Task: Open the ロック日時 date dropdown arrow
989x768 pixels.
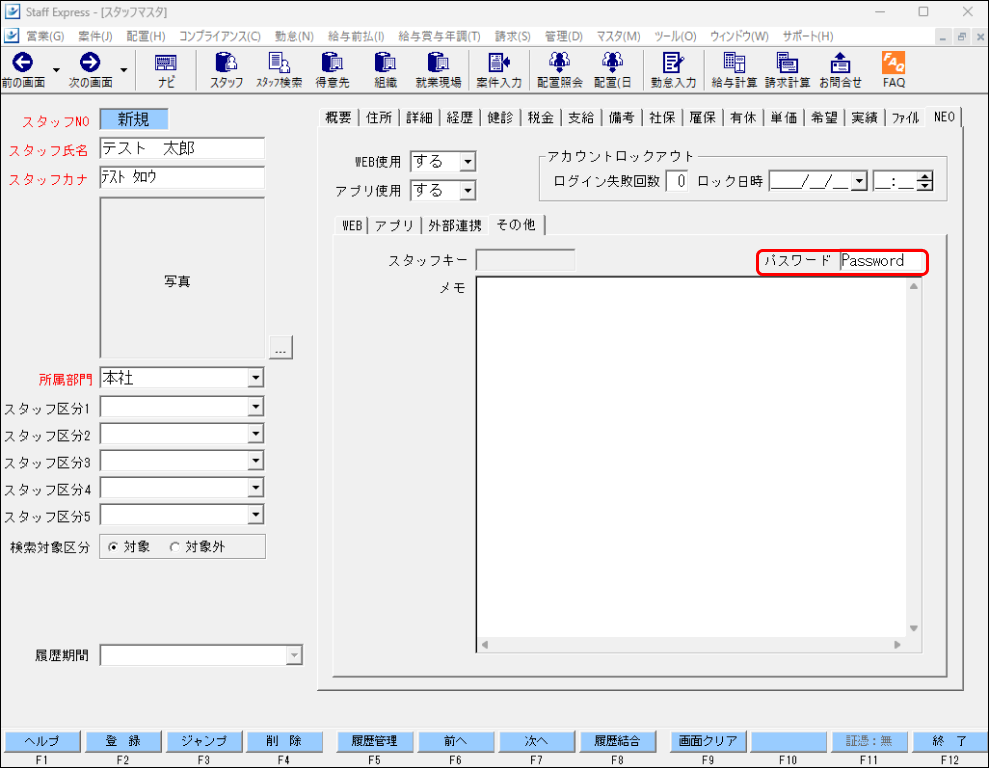Action: 859,182
